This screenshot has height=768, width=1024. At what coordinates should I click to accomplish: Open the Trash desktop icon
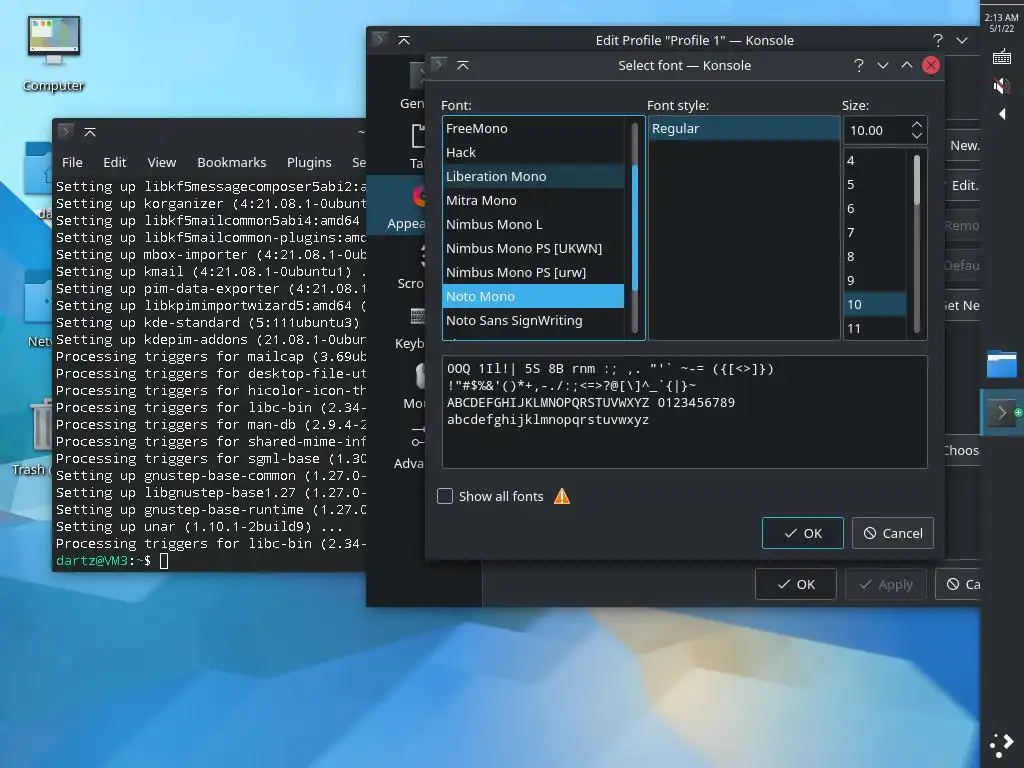[x=33, y=438]
